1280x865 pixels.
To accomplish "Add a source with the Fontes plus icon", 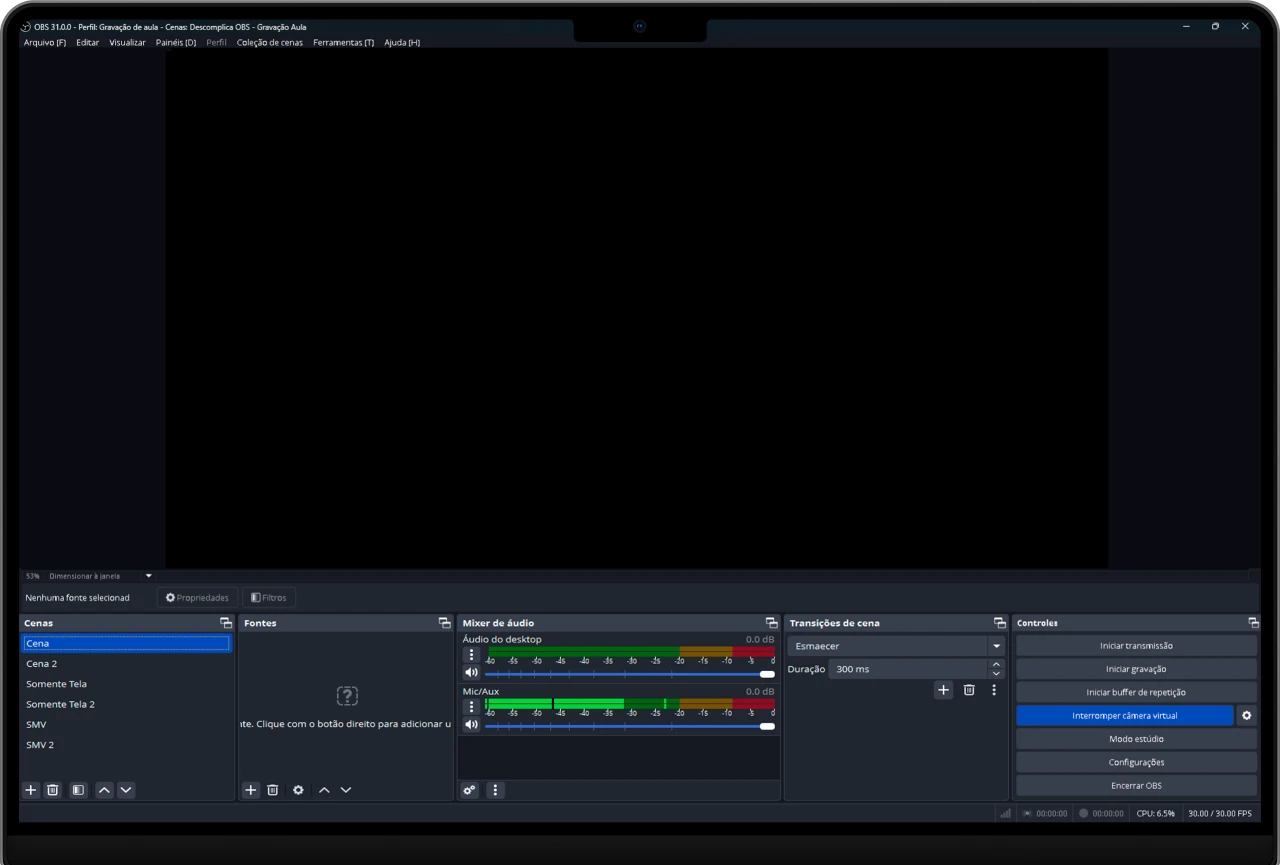I will 251,790.
